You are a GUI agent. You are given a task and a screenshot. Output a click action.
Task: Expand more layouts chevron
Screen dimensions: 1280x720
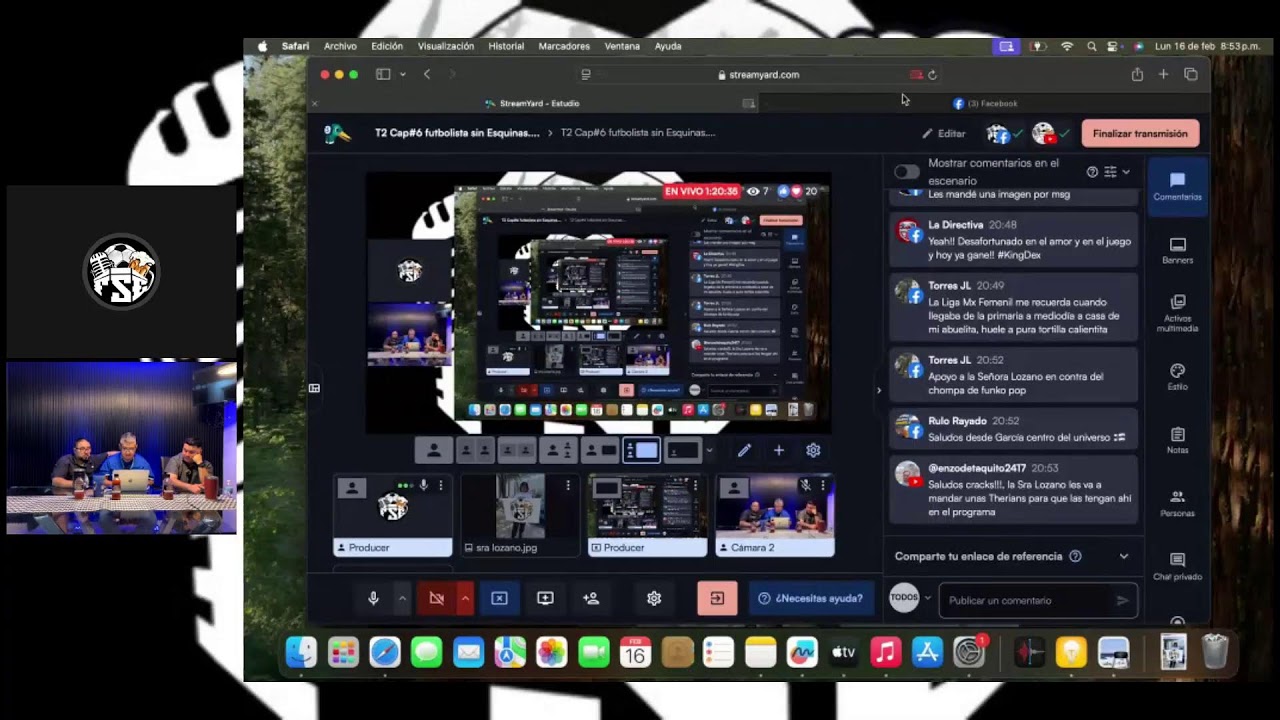pos(709,451)
